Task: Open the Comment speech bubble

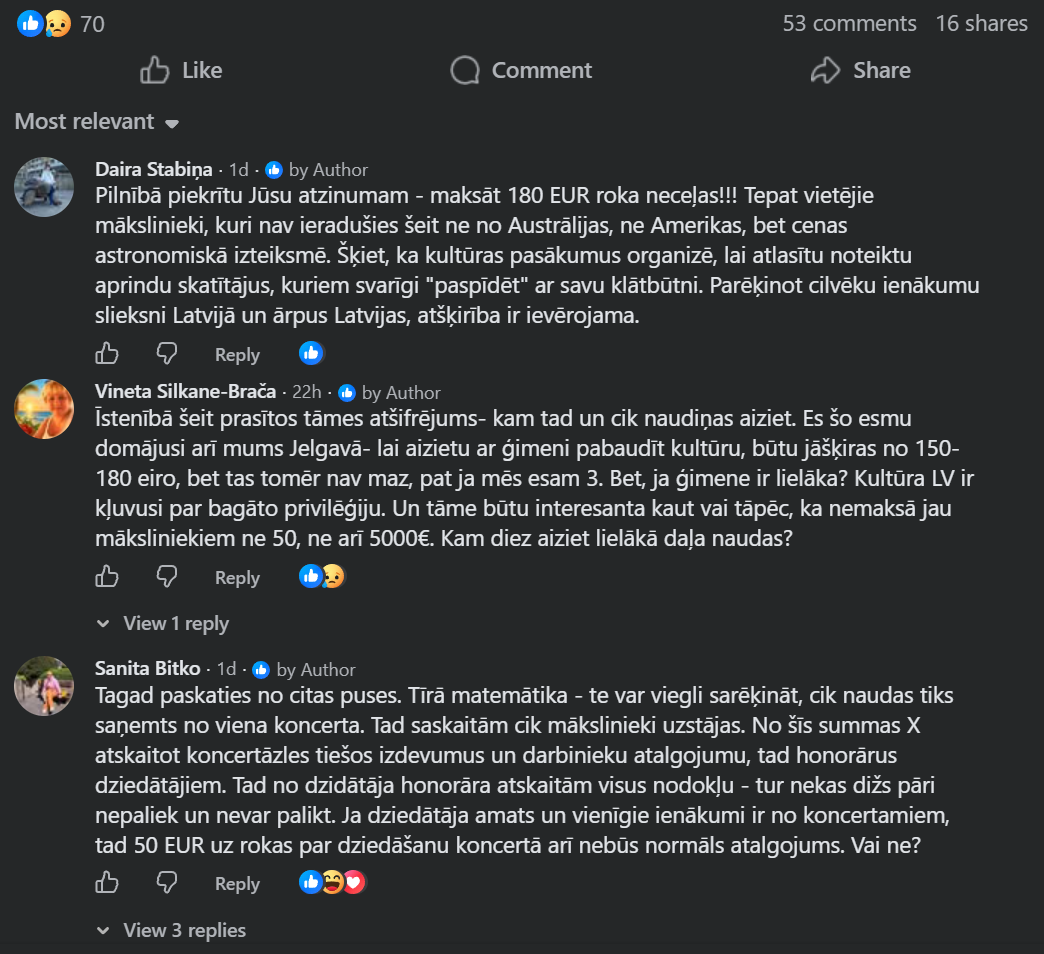Action: (521, 70)
